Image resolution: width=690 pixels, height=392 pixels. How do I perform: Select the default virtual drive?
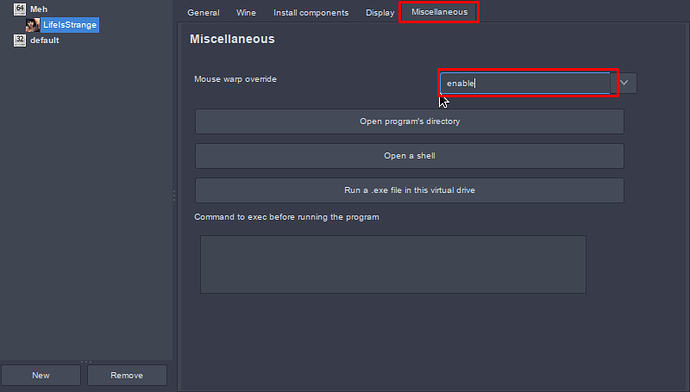[x=44, y=40]
